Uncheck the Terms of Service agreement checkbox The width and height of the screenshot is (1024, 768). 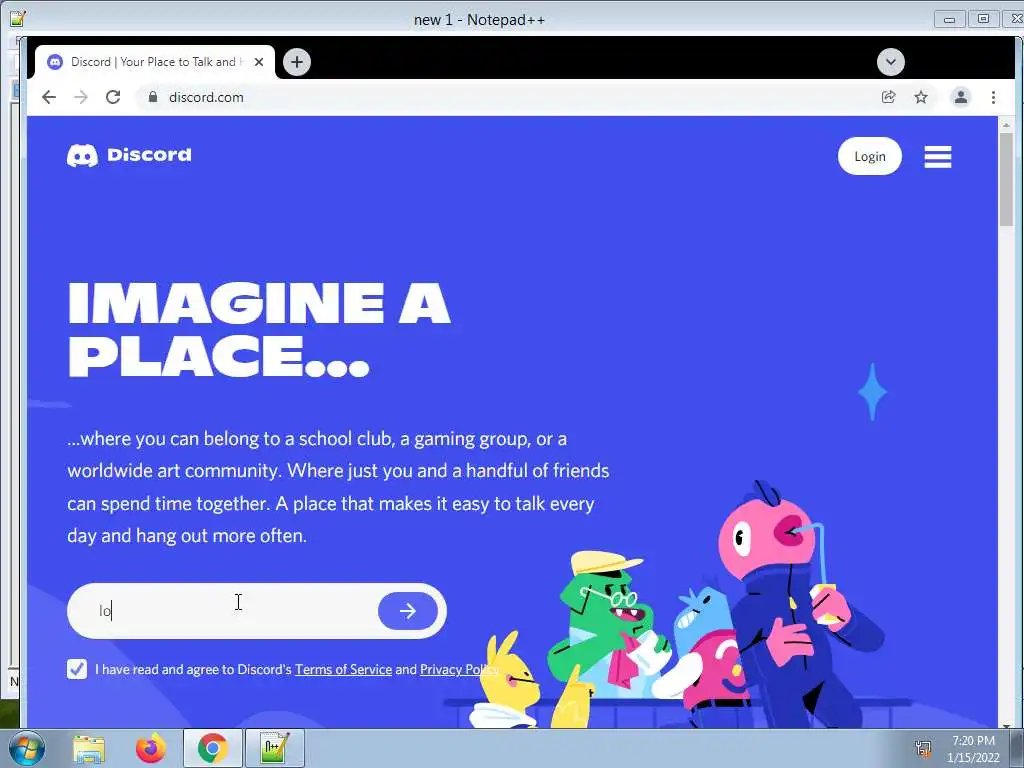[x=77, y=669]
